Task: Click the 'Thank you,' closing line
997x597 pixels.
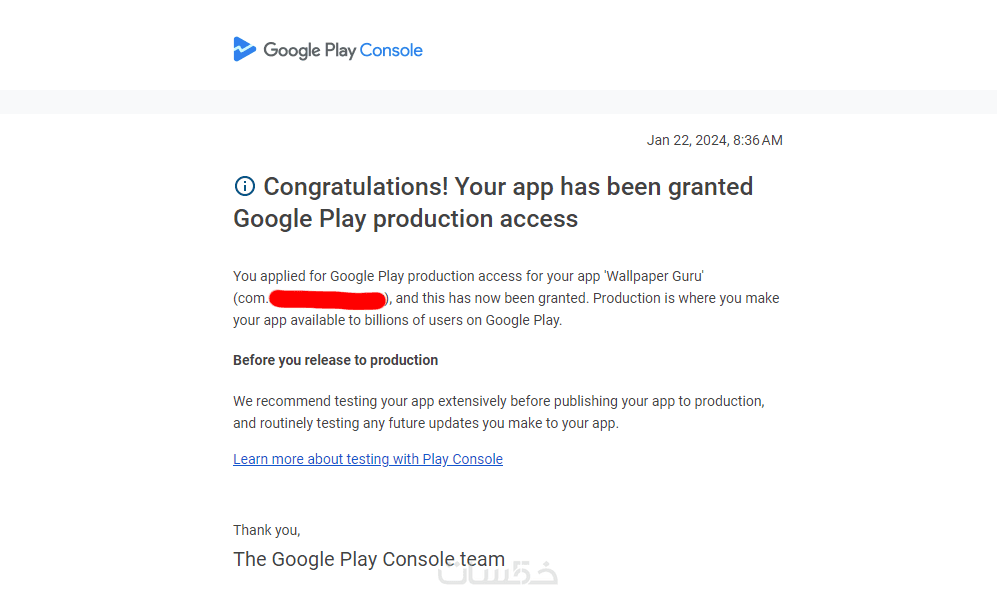Action: click(x=266, y=530)
